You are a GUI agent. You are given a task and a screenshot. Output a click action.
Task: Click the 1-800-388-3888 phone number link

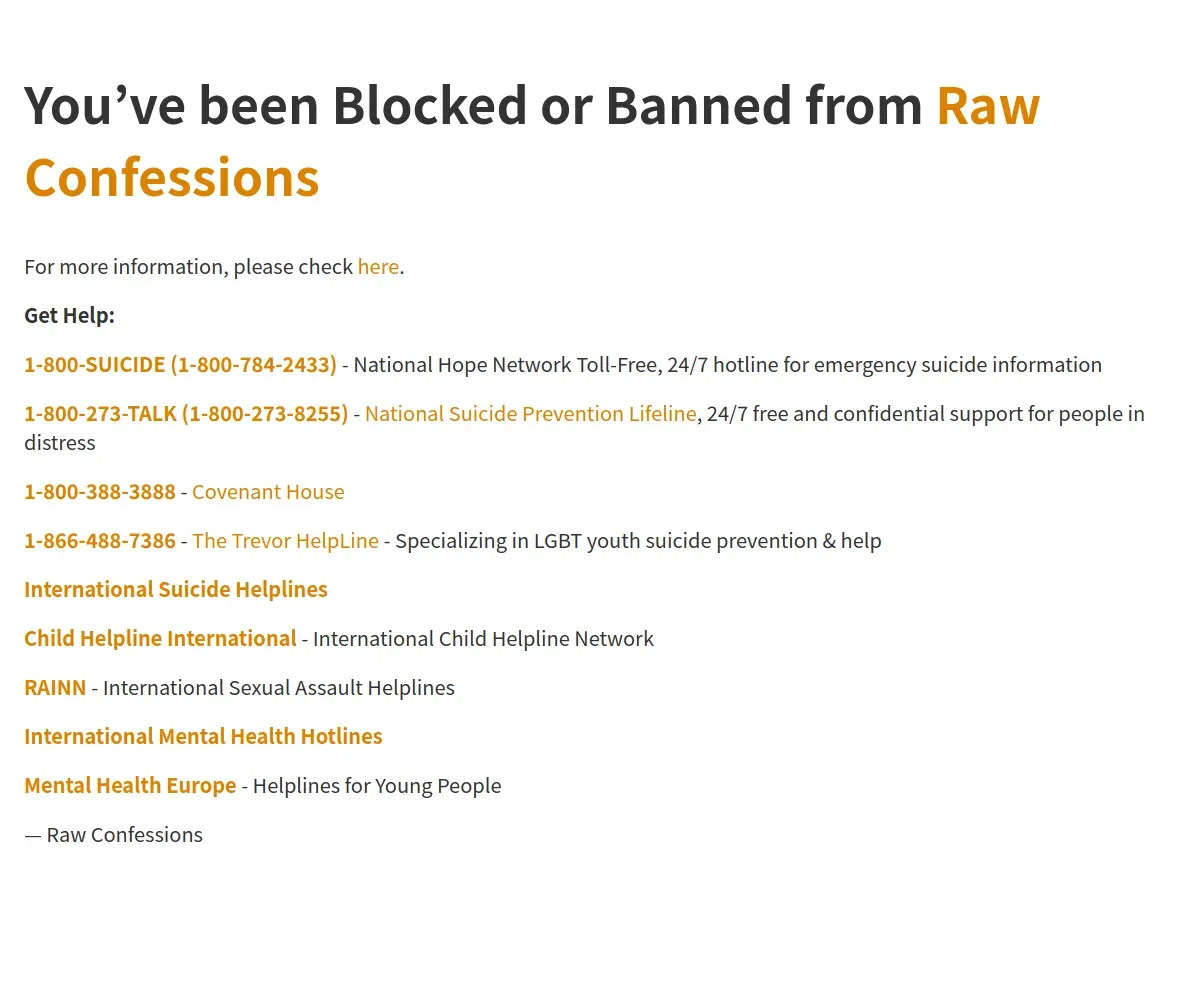coord(100,492)
